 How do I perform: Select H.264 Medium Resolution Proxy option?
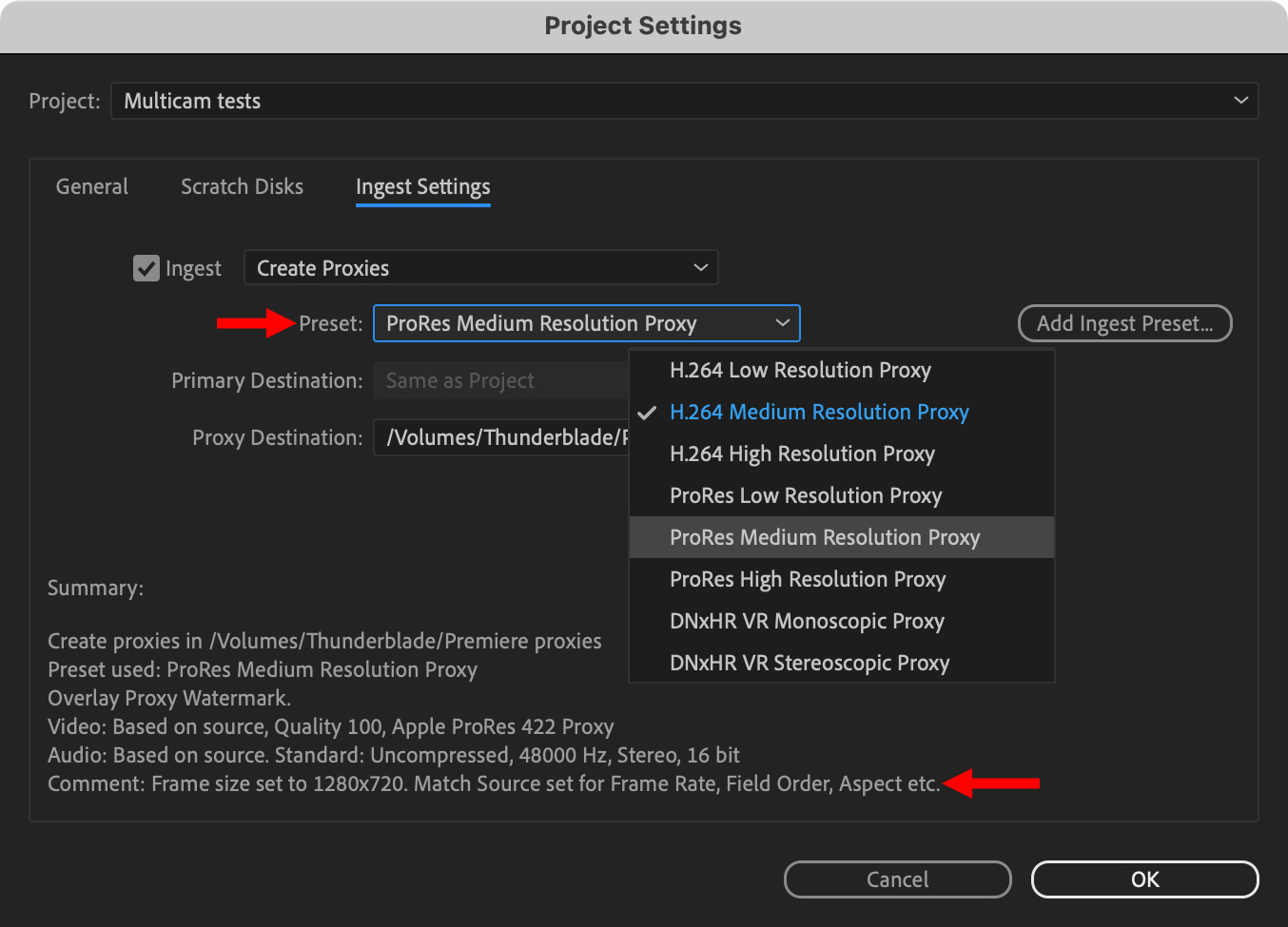tap(819, 412)
